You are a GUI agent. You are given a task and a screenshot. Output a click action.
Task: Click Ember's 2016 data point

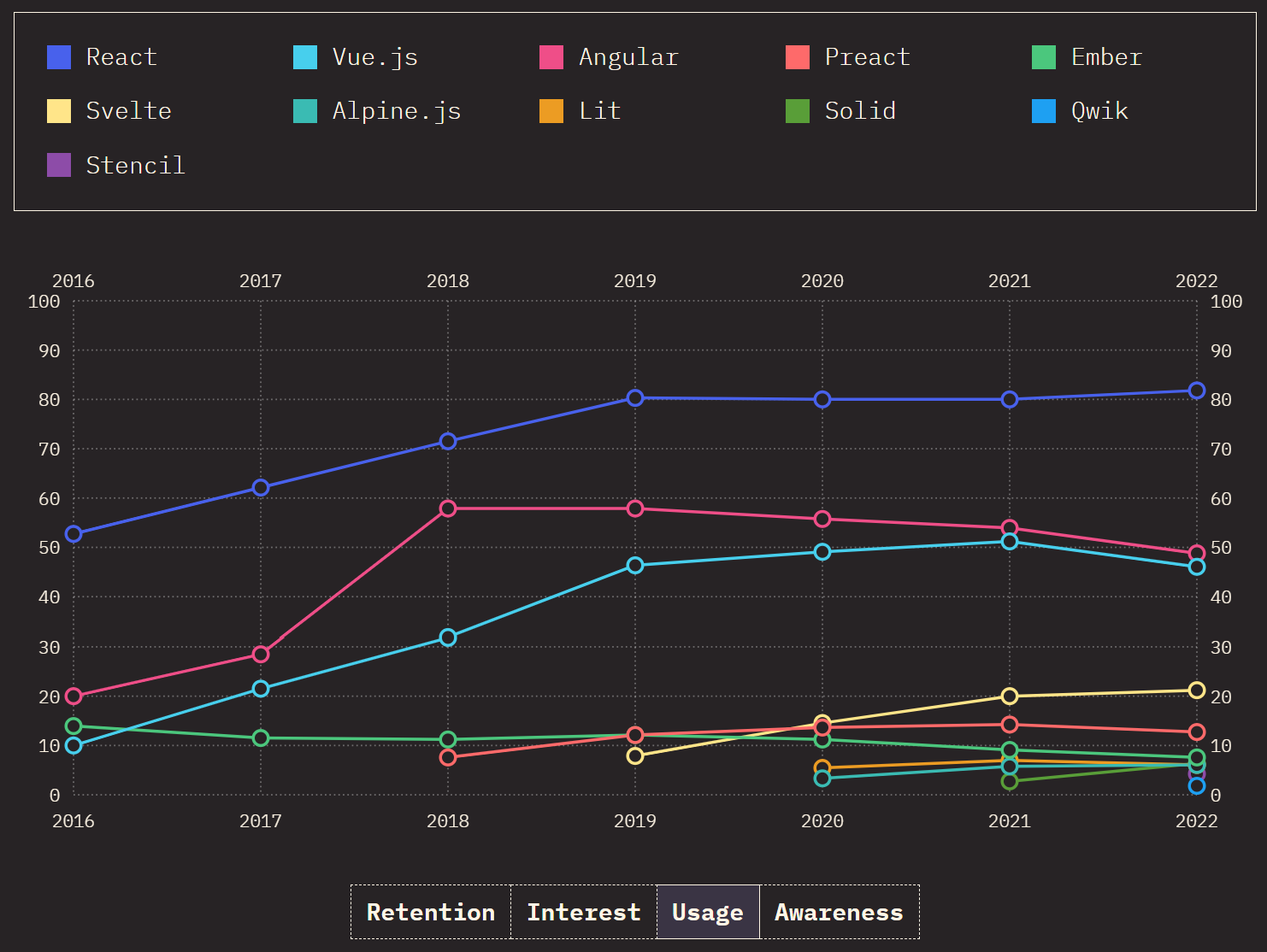(74, 726)
